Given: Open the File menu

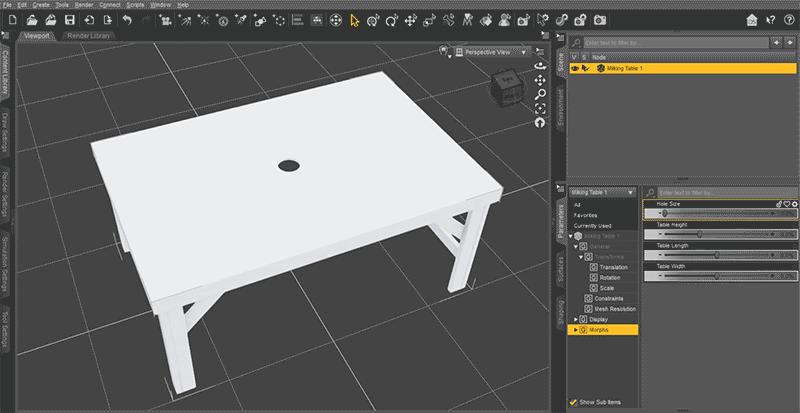Looking at the screenshot, I should pos(8,5).
